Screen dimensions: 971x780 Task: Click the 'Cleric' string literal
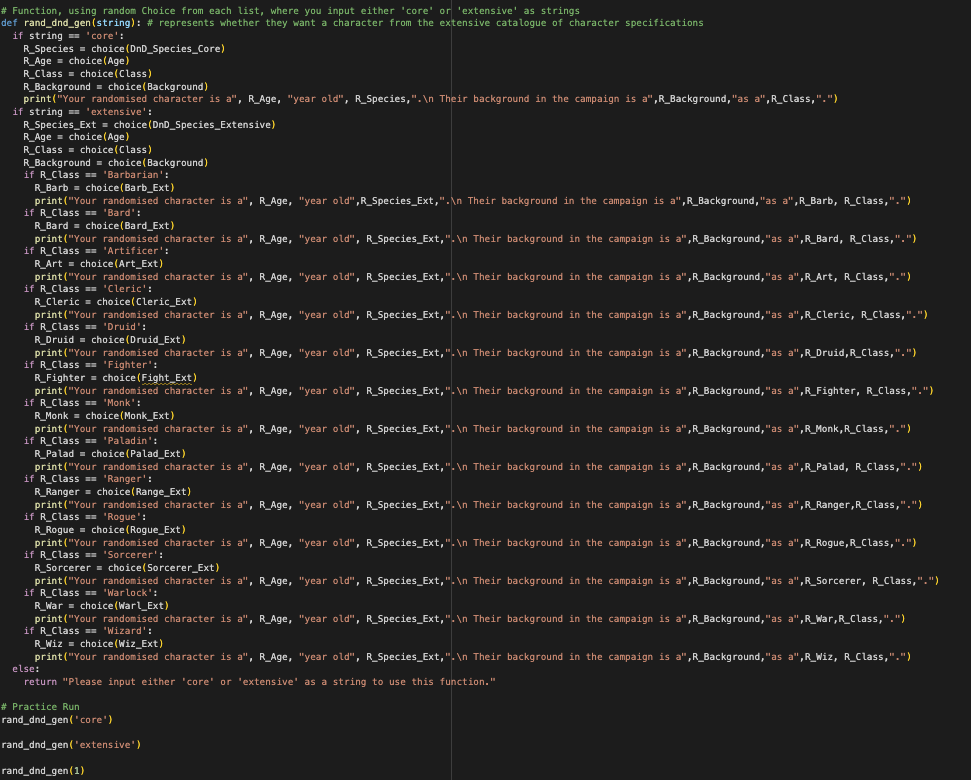124,289
